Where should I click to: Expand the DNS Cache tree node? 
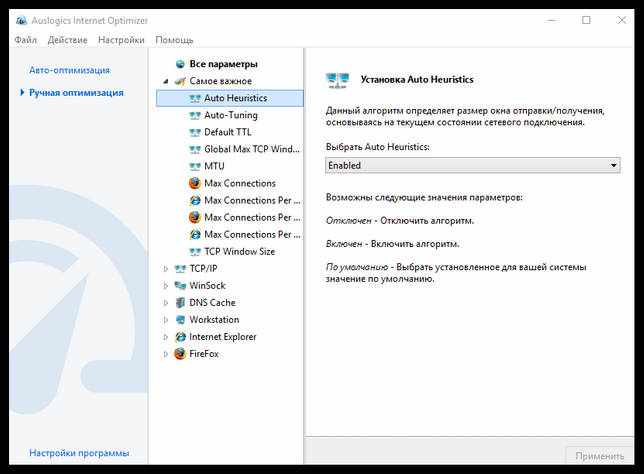point(166,303)
